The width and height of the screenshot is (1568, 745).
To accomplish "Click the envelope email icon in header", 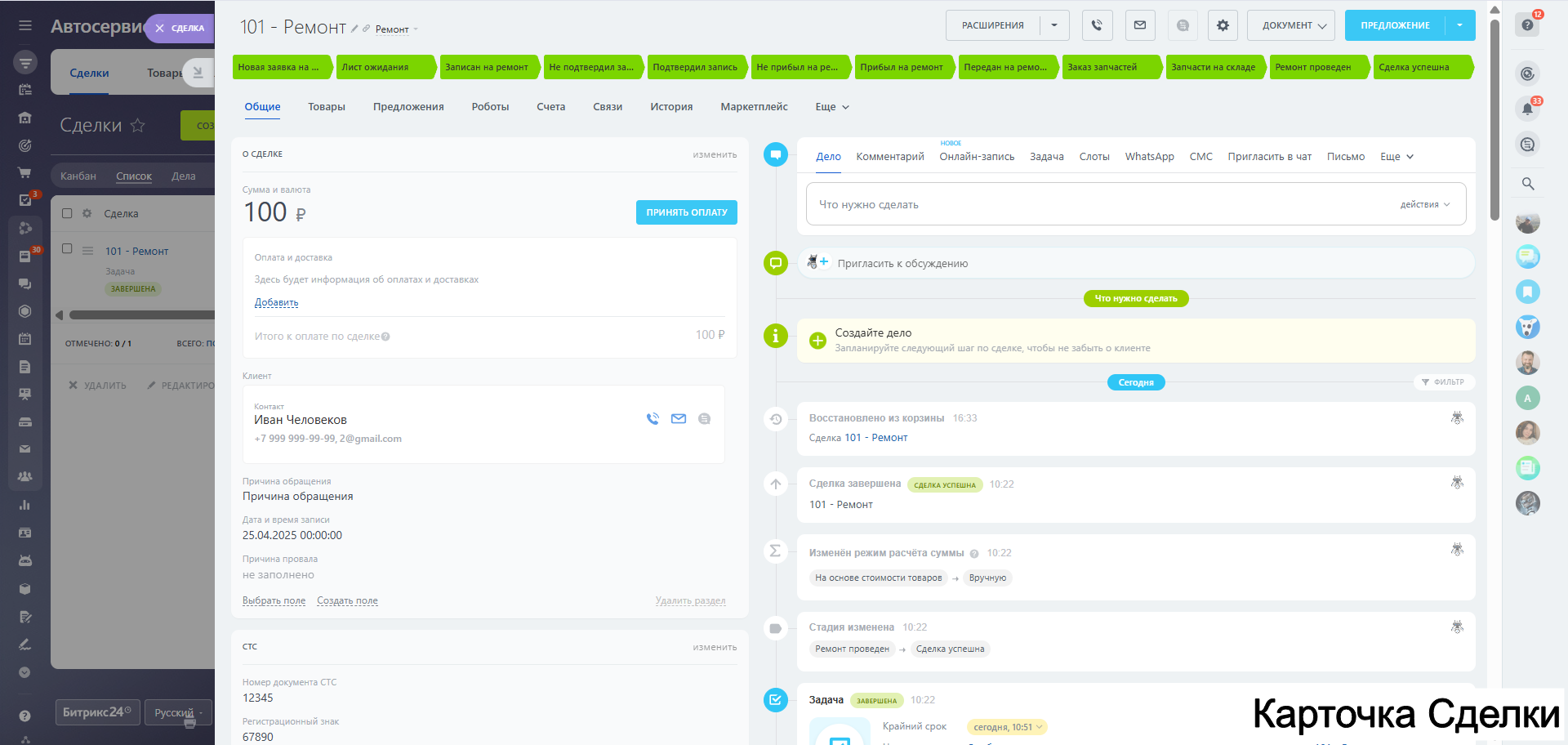I will point(1139,25).
